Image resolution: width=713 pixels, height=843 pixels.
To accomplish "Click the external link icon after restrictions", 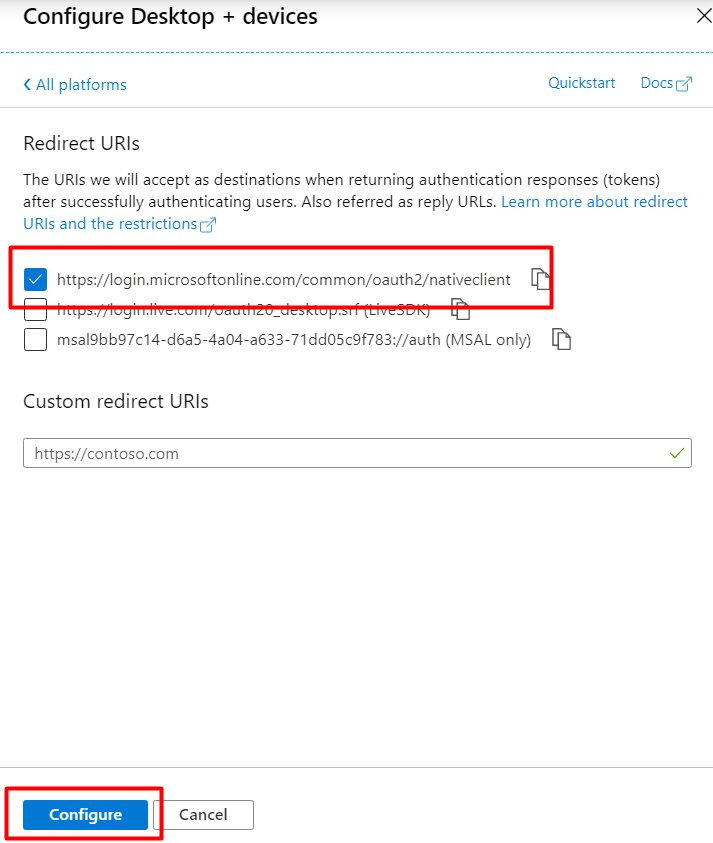I will pyautogui.click(x=208, y=225).
